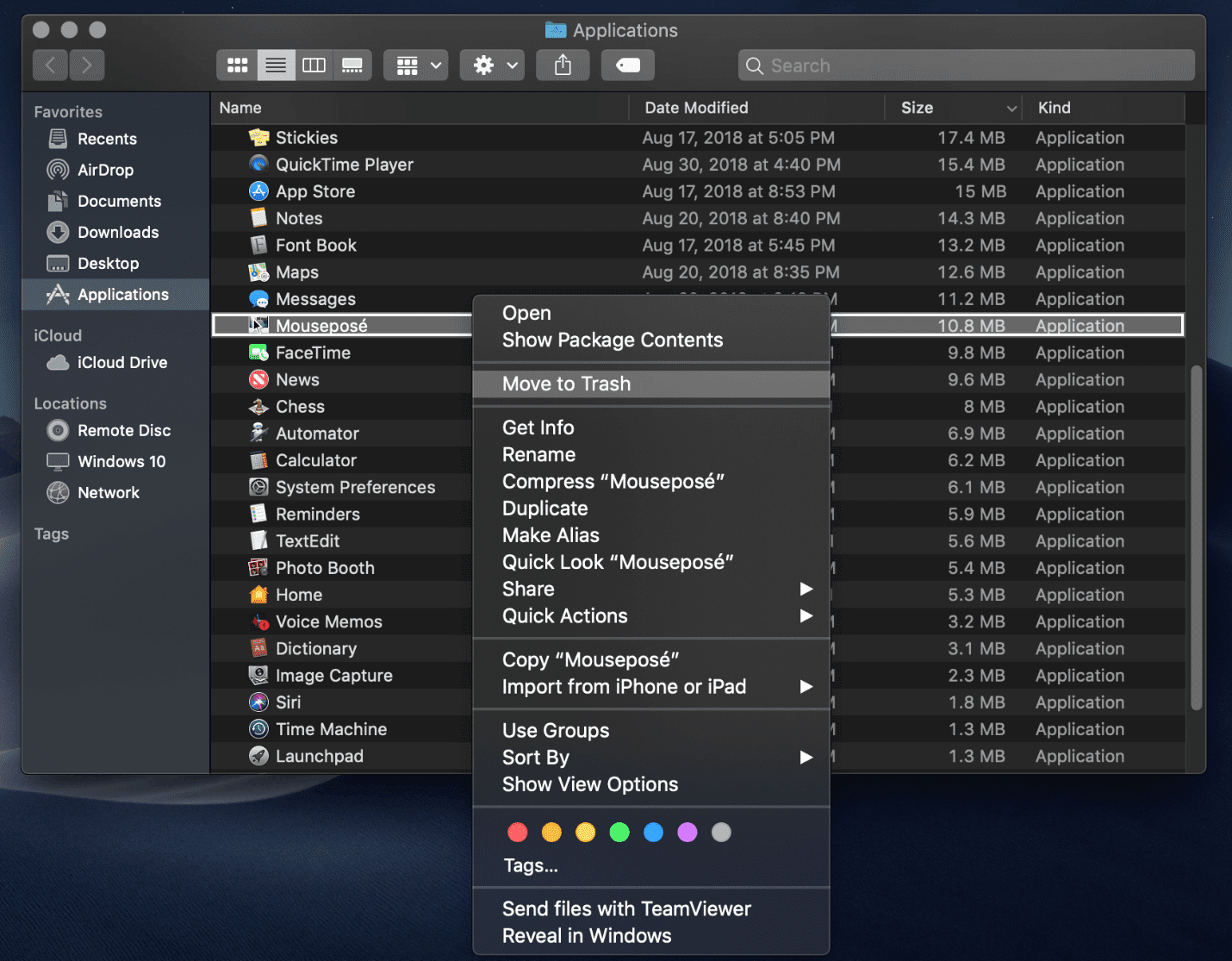This screenshot has height=961, width=1232.
Task: Choose Send files with TeamViewer
Action: [626, 908]
